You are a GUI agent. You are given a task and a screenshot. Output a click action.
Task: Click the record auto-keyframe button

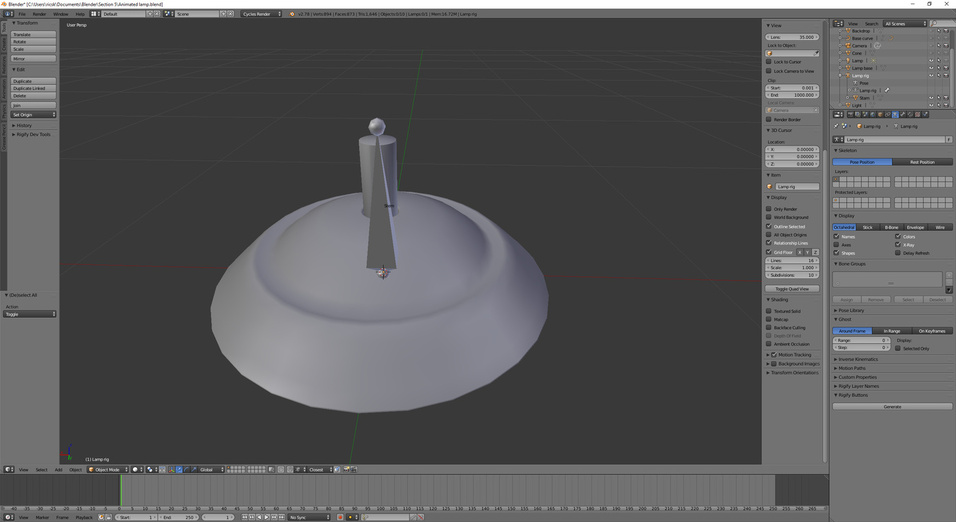pyautogui.click(x=340, y=517)
